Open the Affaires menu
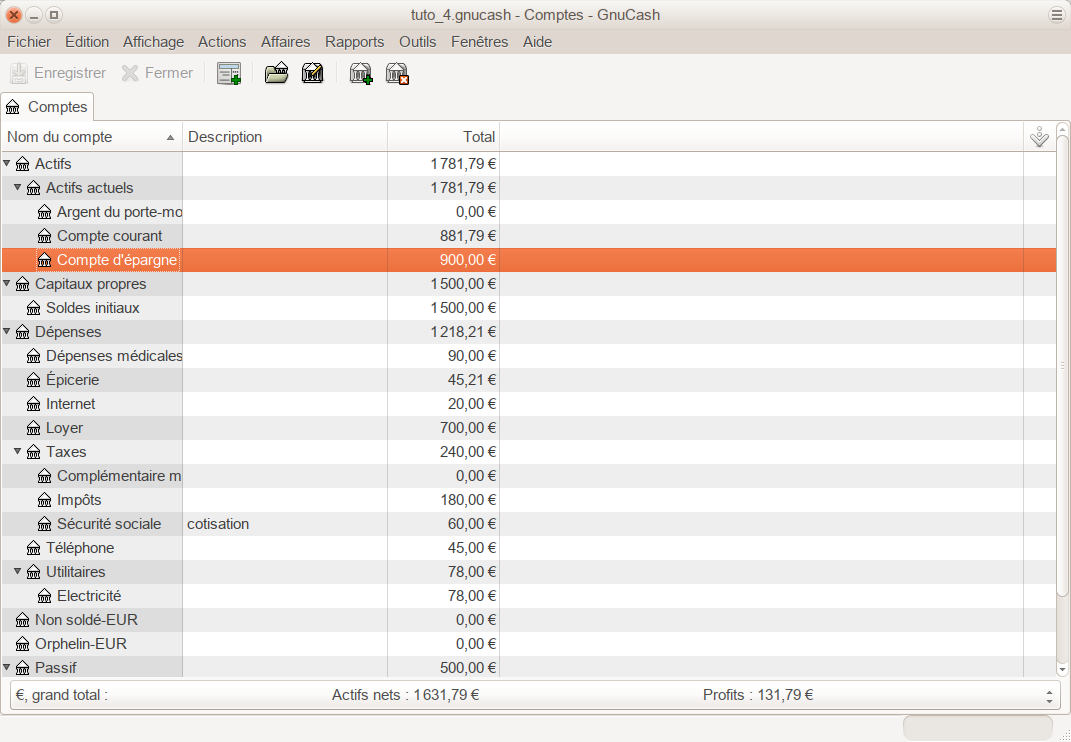The height and width of the screenshot is (742, 1071). (285, 42)
